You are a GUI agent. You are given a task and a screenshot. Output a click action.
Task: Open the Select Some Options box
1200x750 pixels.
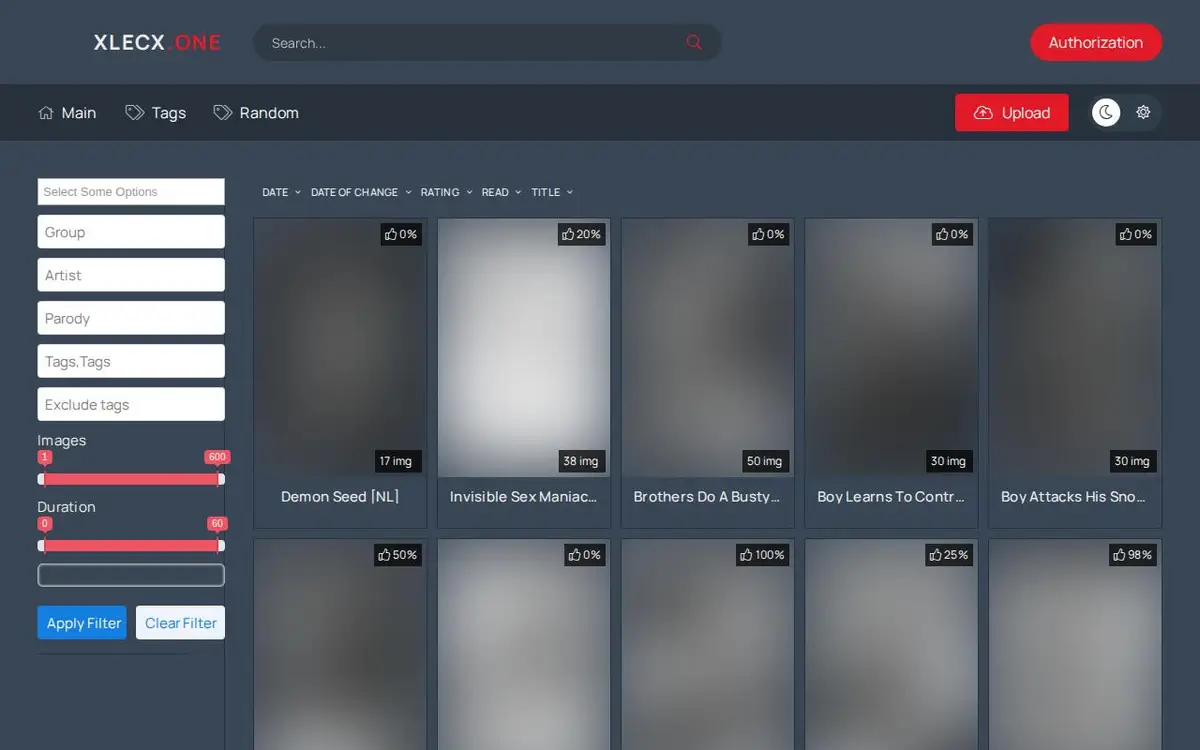coord(131,192)
